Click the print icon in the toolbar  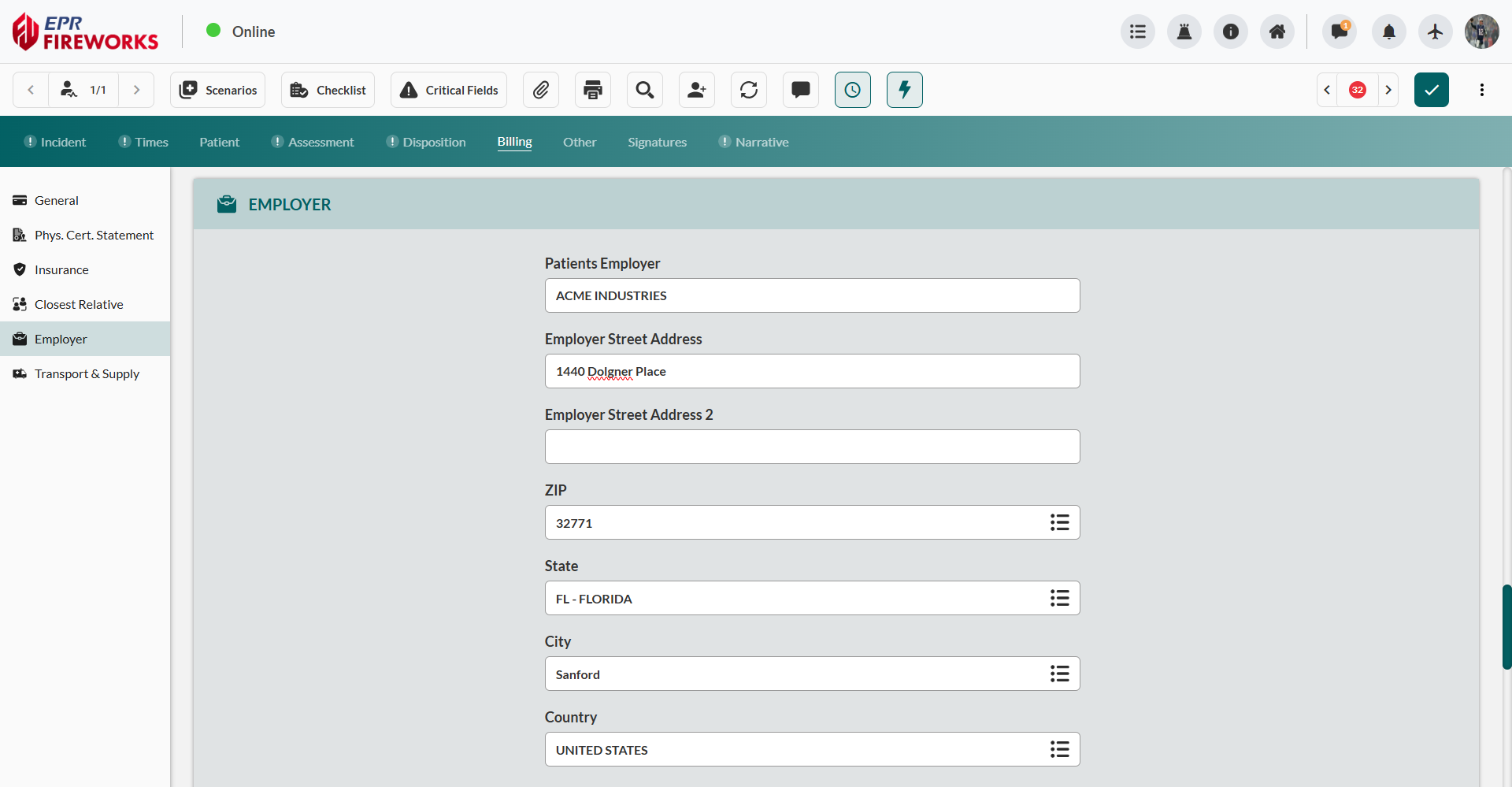592,90
